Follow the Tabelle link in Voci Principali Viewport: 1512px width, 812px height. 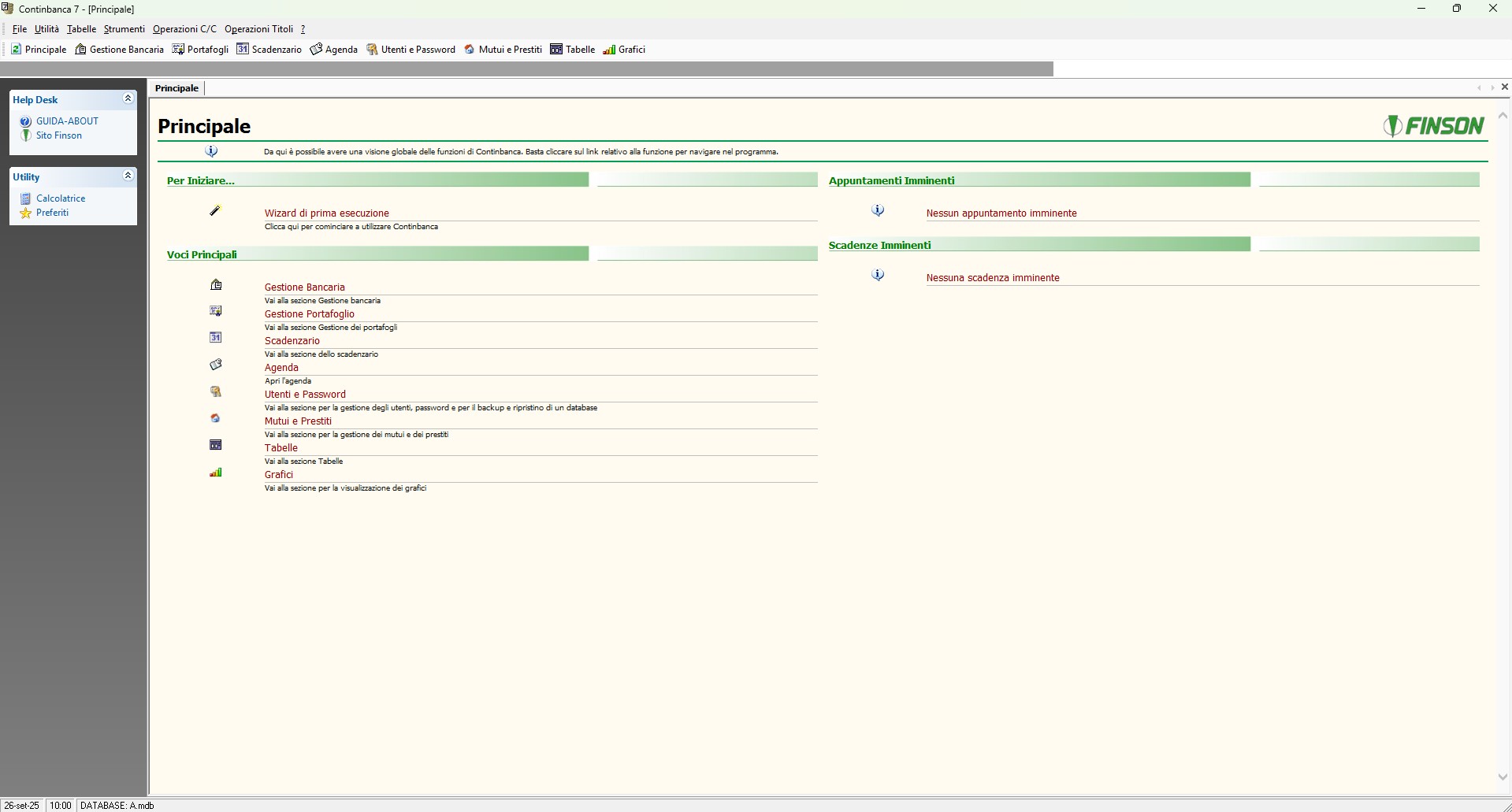(x=281, y=448)
